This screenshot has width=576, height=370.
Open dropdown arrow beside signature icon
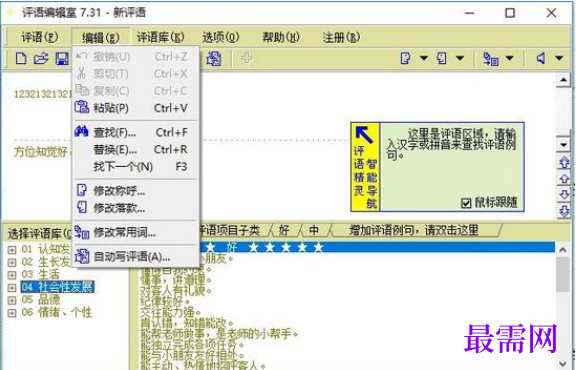click(x=460, y=58)
